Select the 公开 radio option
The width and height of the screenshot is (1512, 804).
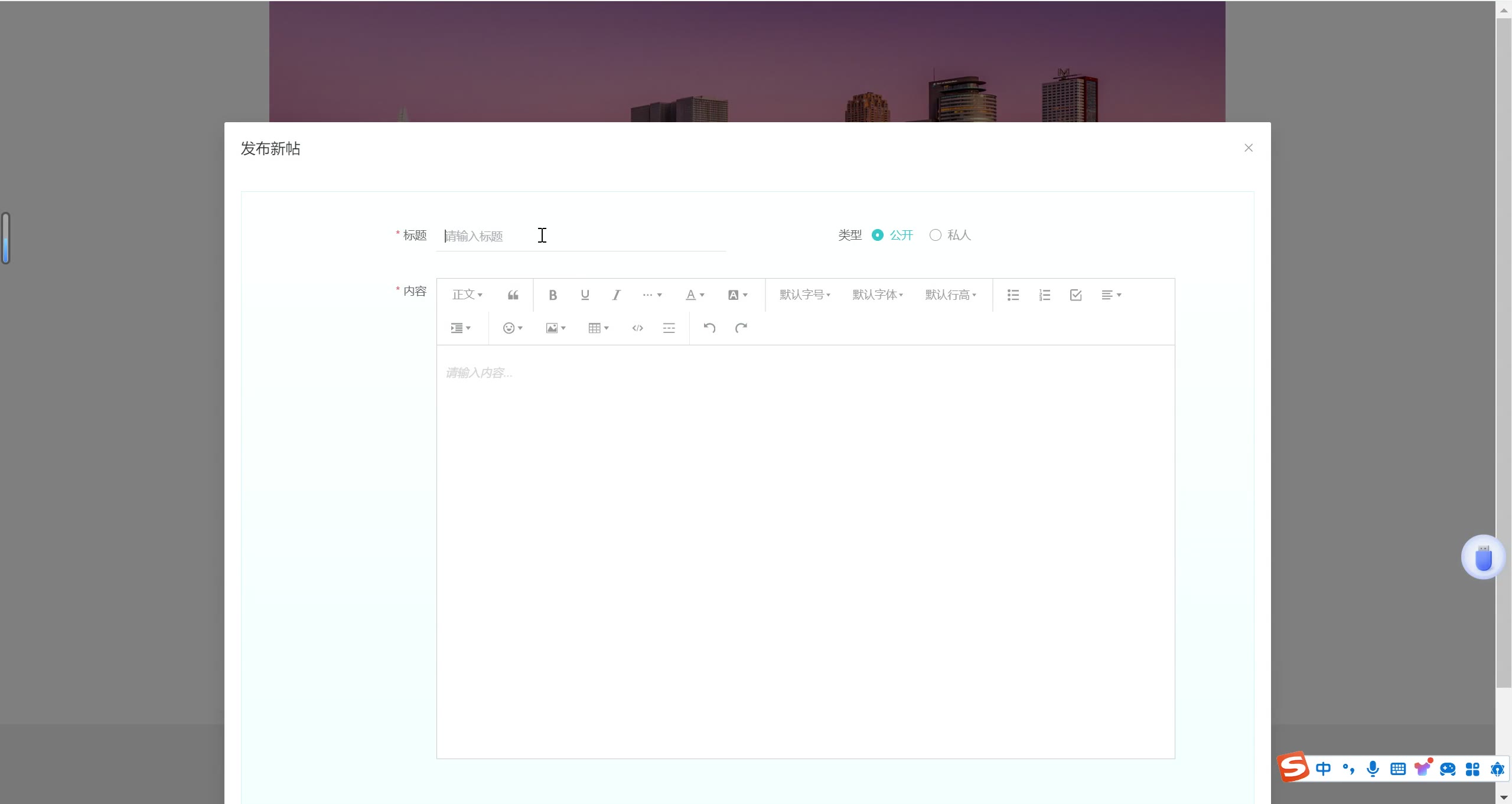(x=878, y=235)
